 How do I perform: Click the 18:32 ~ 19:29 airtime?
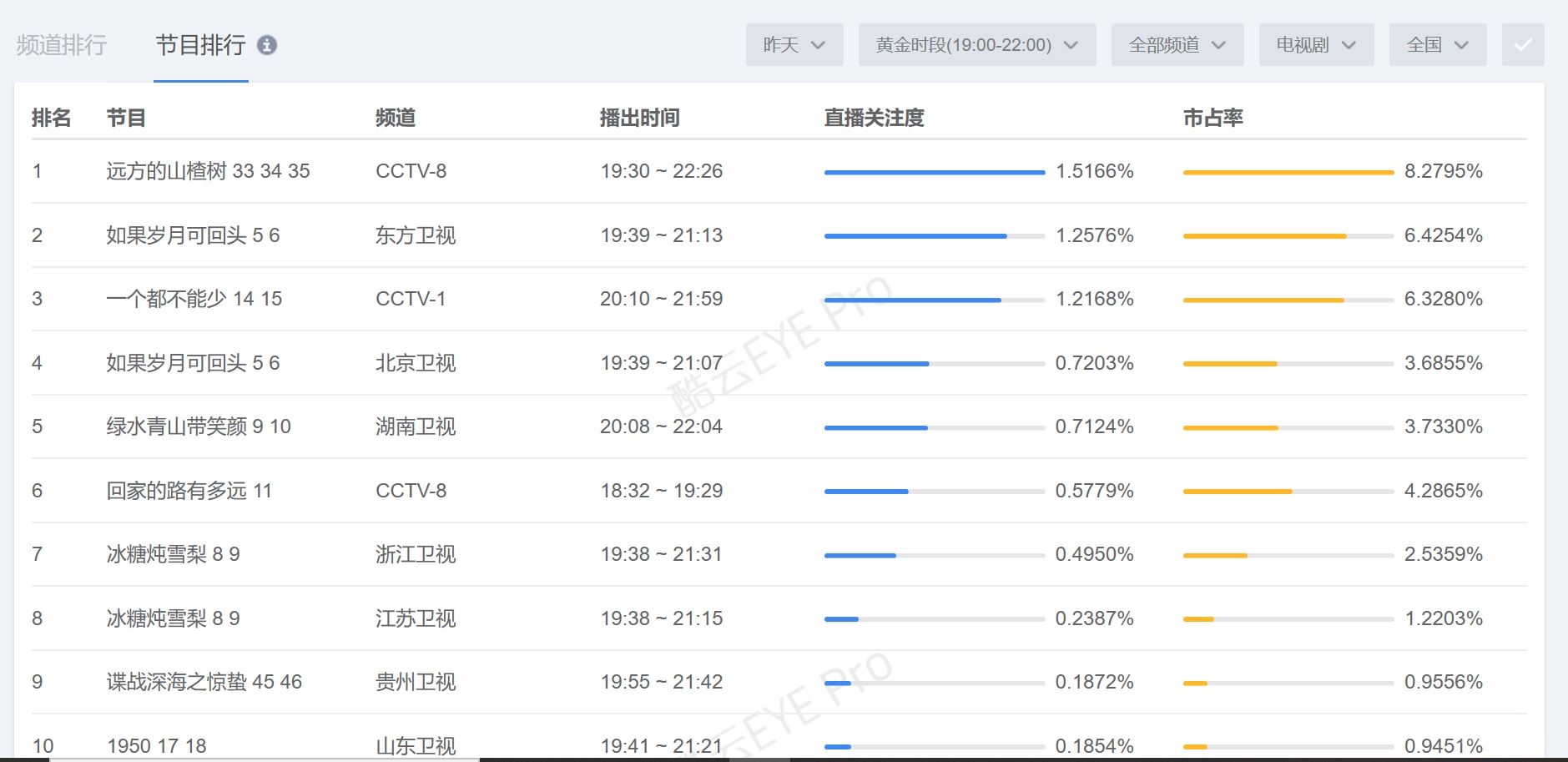click(x=662, y=491)
